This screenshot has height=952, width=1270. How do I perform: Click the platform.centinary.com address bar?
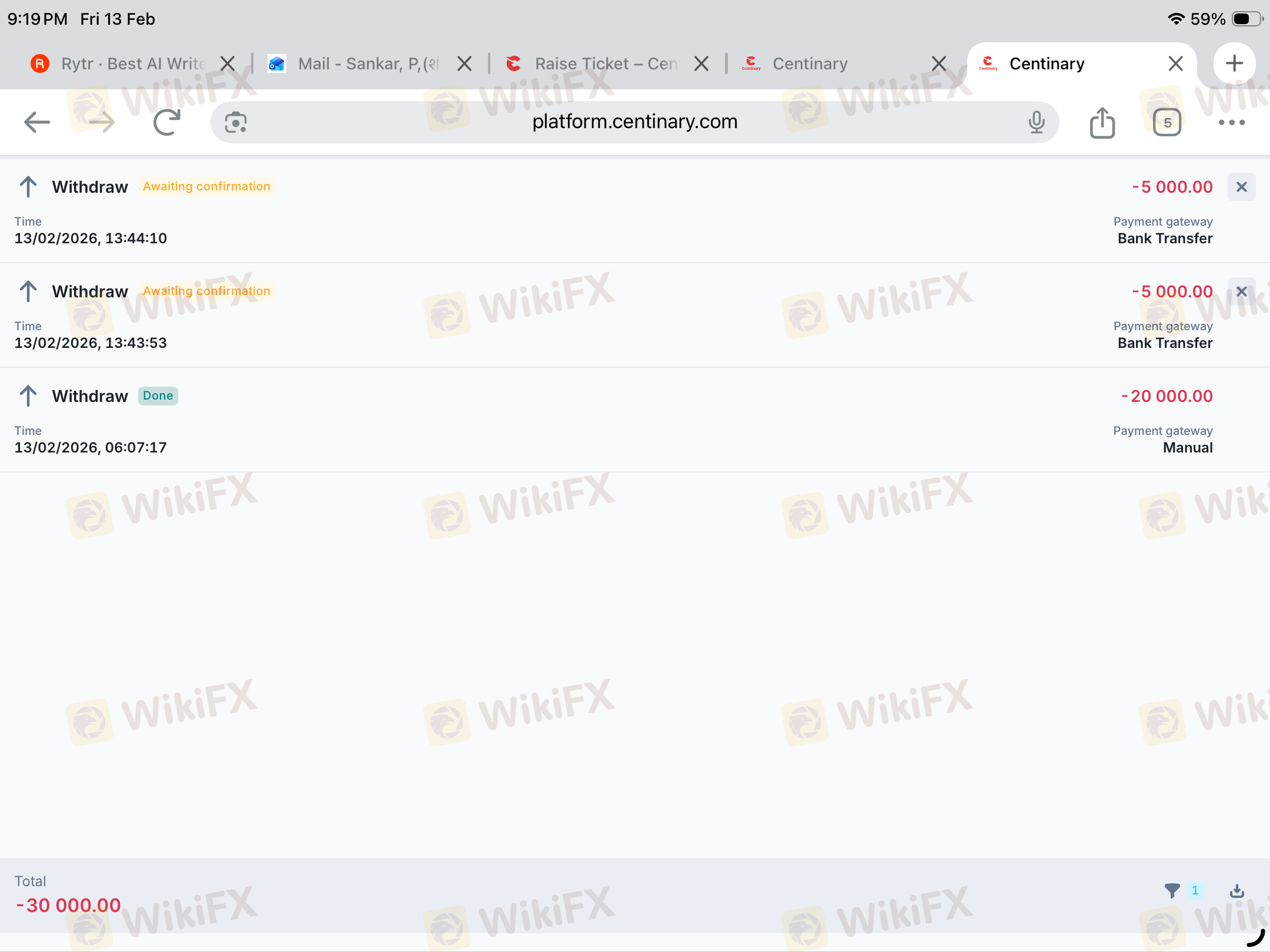634,122
